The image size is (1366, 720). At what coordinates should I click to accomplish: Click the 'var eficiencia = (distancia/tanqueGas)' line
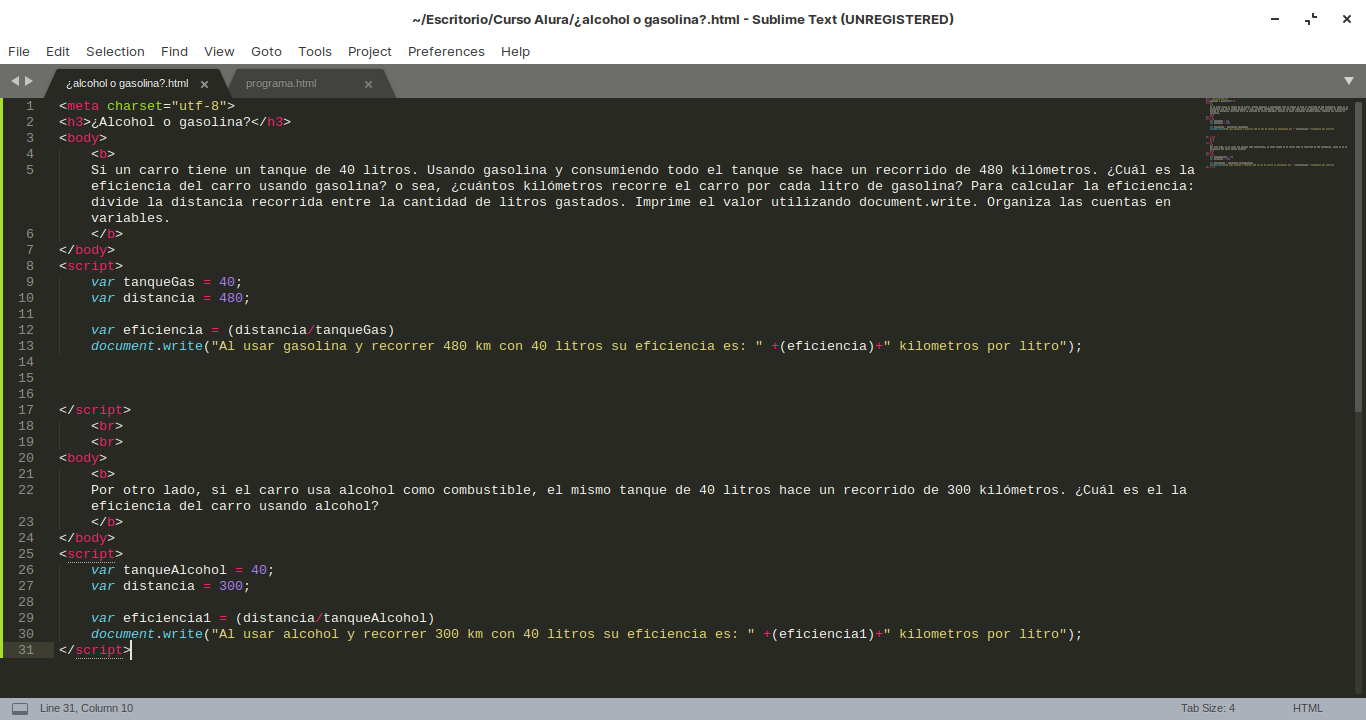[x=243, y=330]
